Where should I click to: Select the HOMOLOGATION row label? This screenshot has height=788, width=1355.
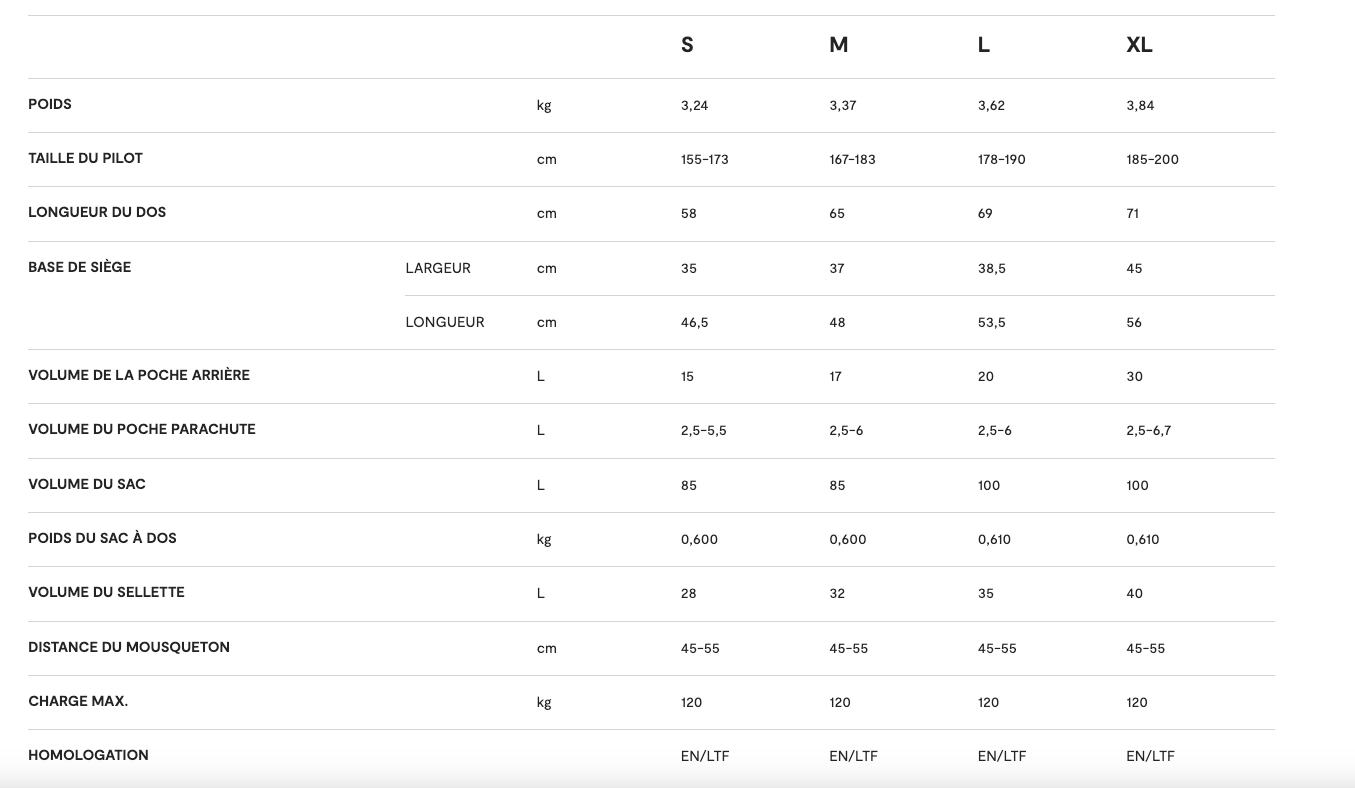[x=88, y=755]
